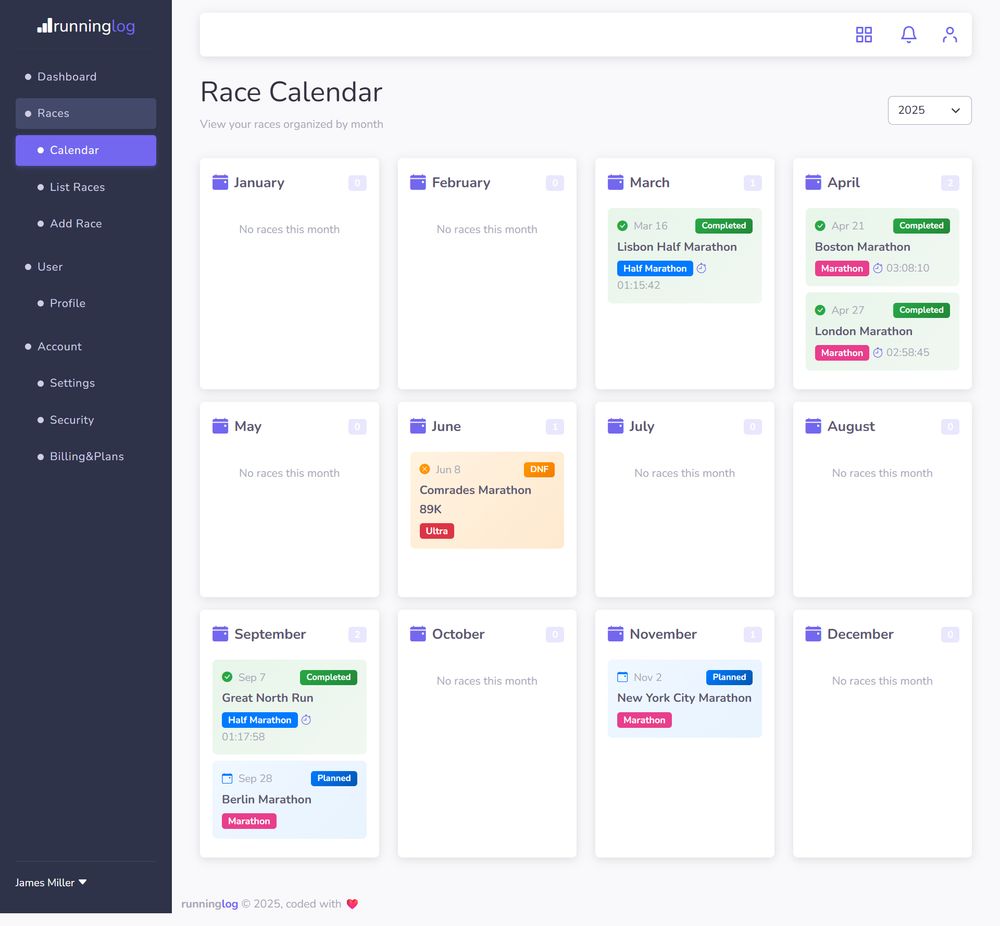Open Profile in sidebar
The image size is (1000, 926).
coord(85,303)
